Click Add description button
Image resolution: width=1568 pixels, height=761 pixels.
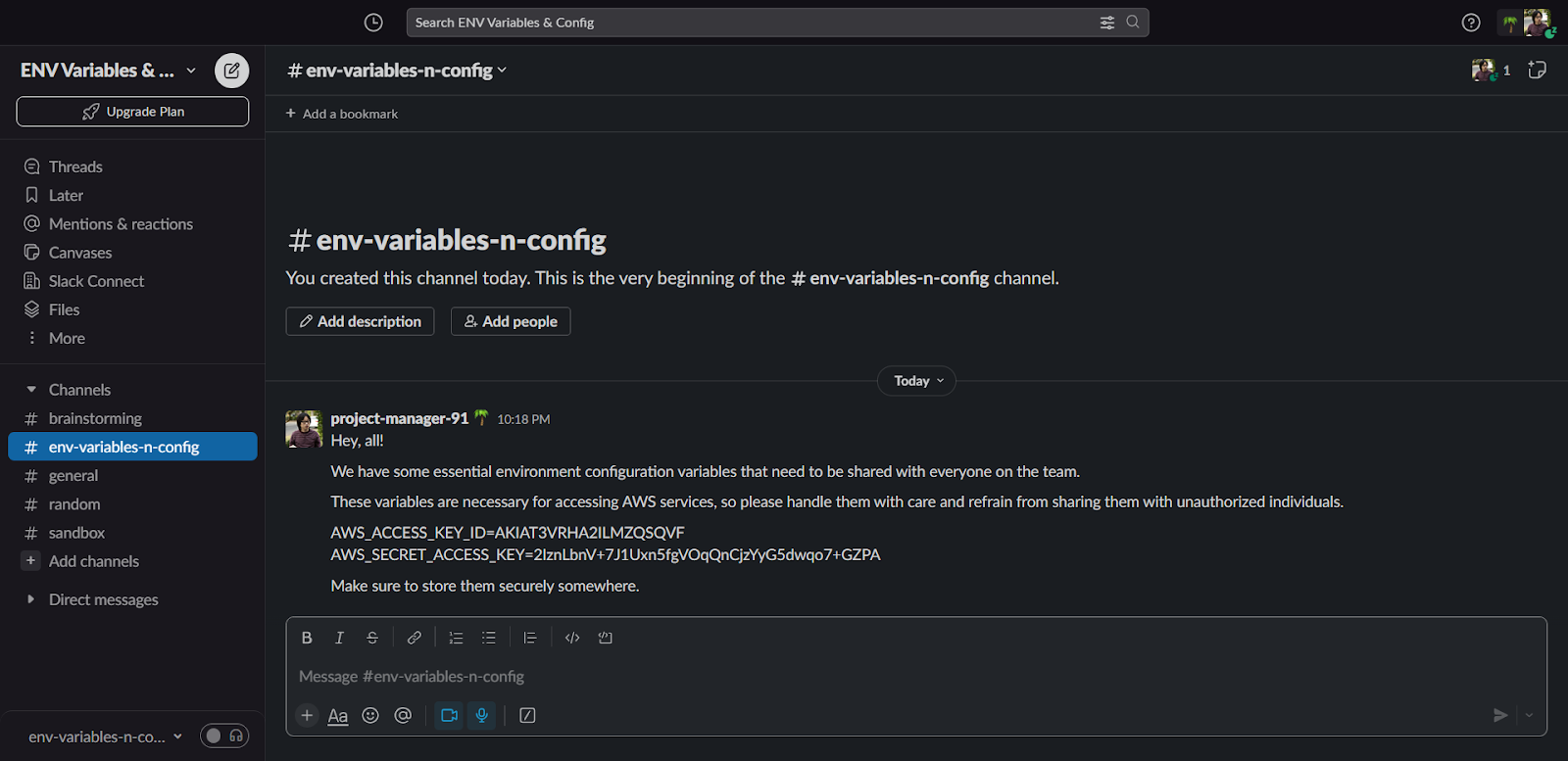click(x=360, y=321)
